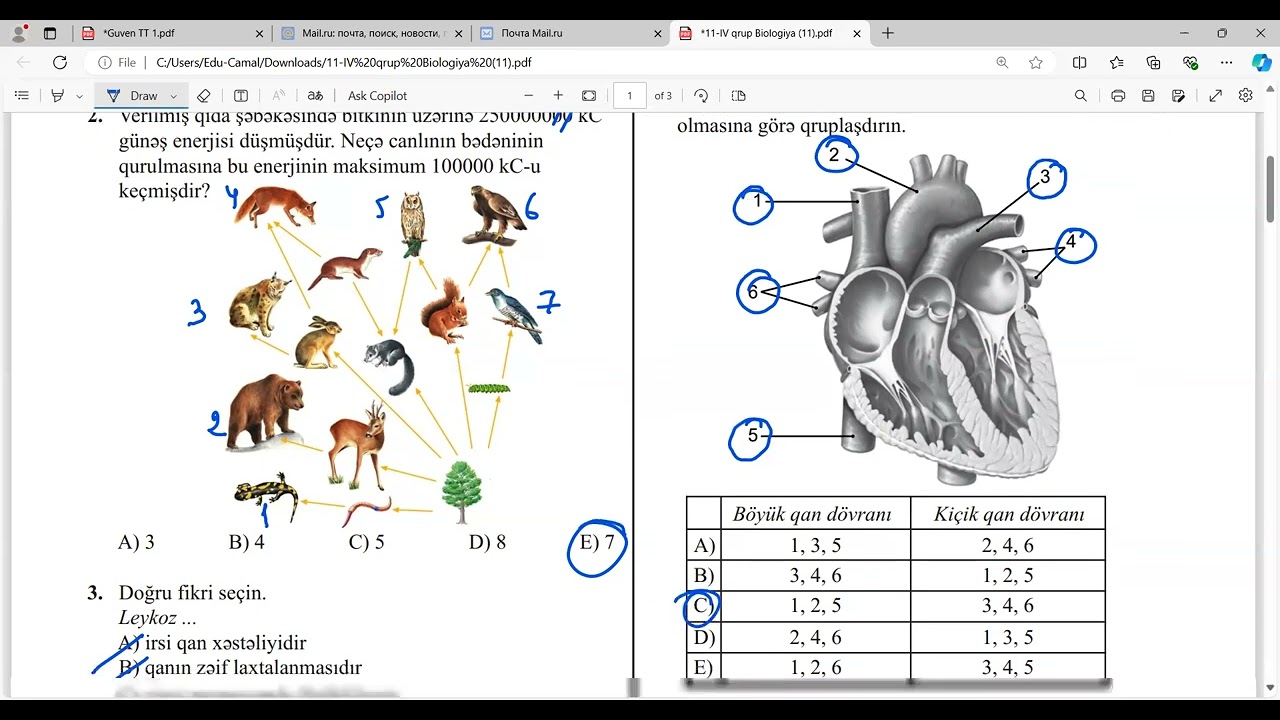Click the vertical scrollbar thumb
The image size is (1280, 720).
(1271, 190)
